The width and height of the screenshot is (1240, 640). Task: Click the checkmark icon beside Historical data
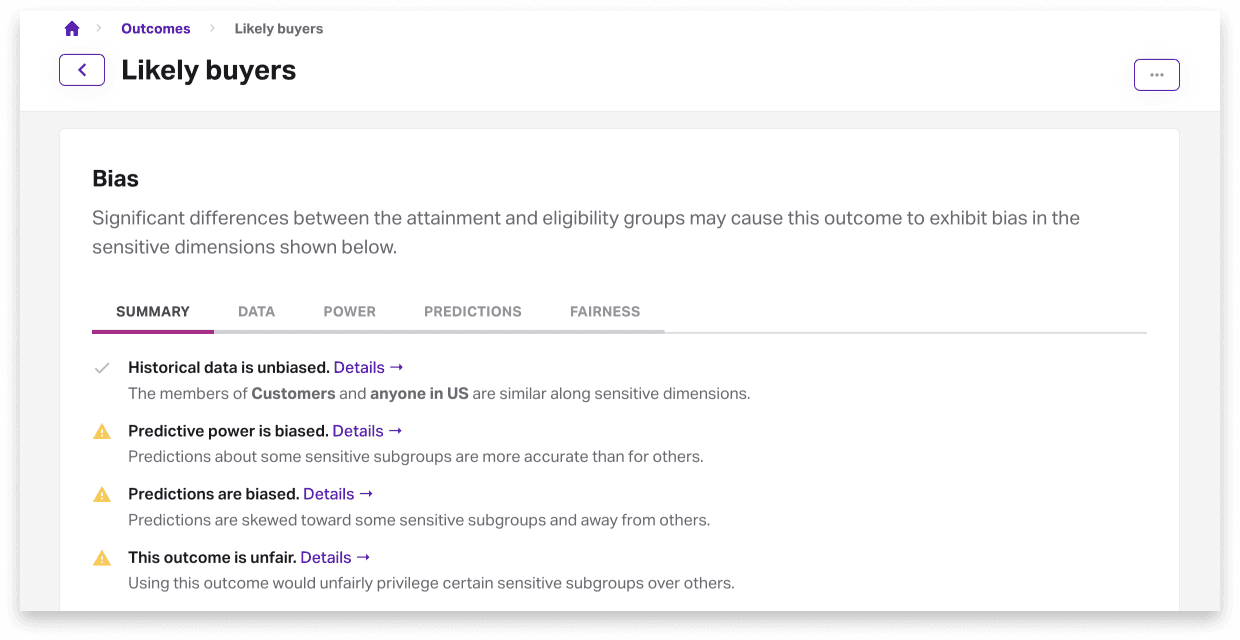(101, 368)
